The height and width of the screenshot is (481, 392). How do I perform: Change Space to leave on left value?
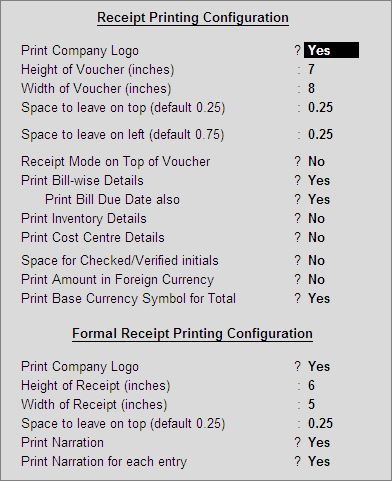click(320, 135)
